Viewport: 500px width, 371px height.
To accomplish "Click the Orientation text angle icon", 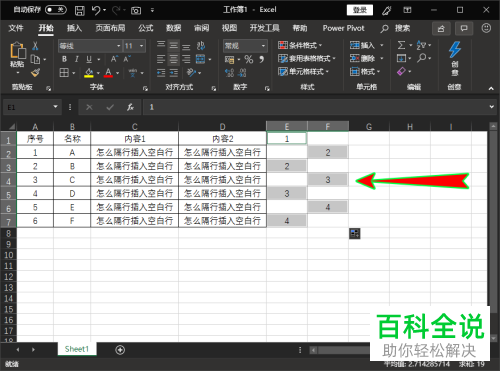I will (x=192, y=72).
